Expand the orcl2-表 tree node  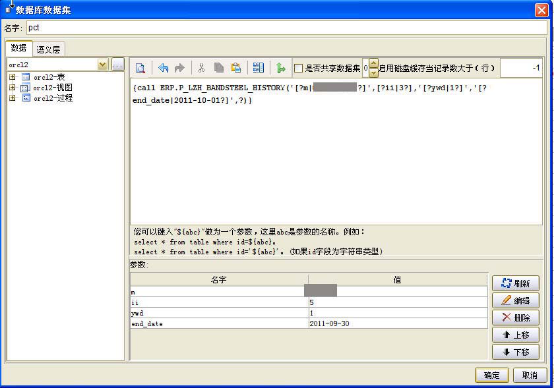[12, 77]
